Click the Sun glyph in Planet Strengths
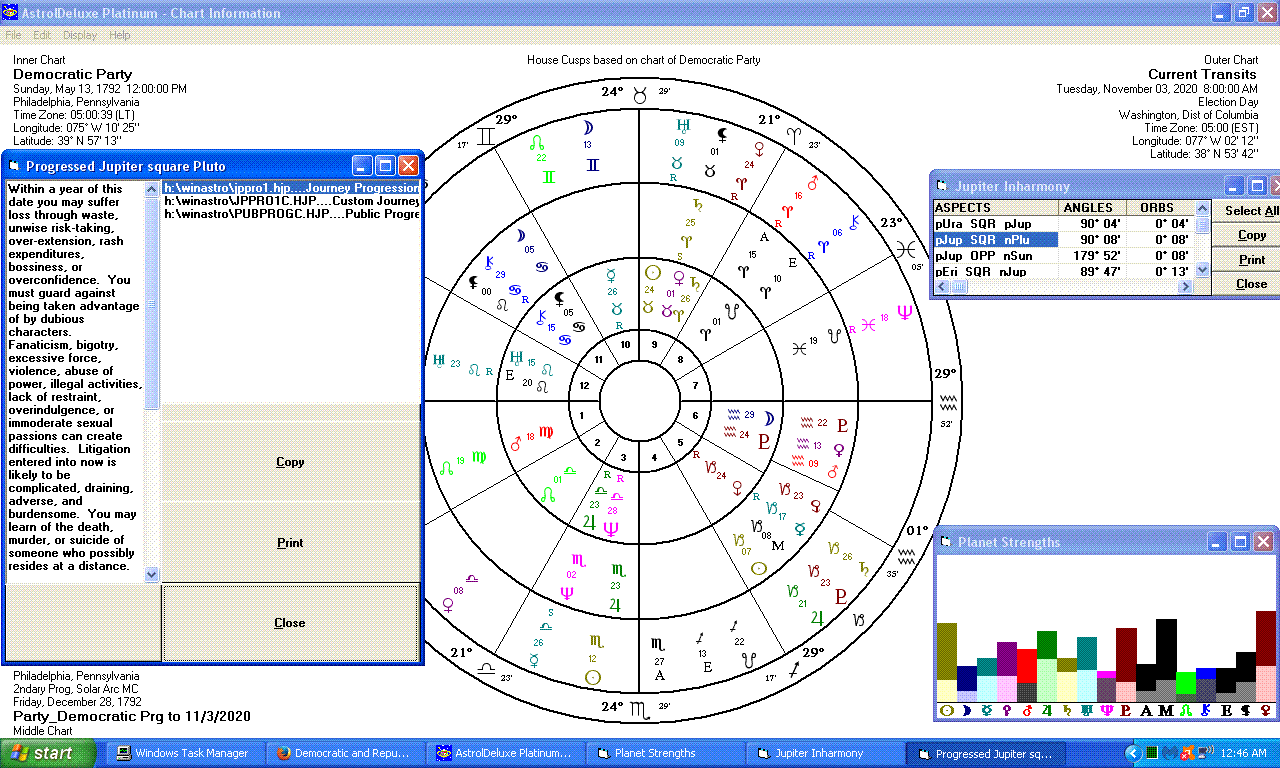Image resolution: width=1280 pixels, height=768 pixels. [x=947, y=711]
